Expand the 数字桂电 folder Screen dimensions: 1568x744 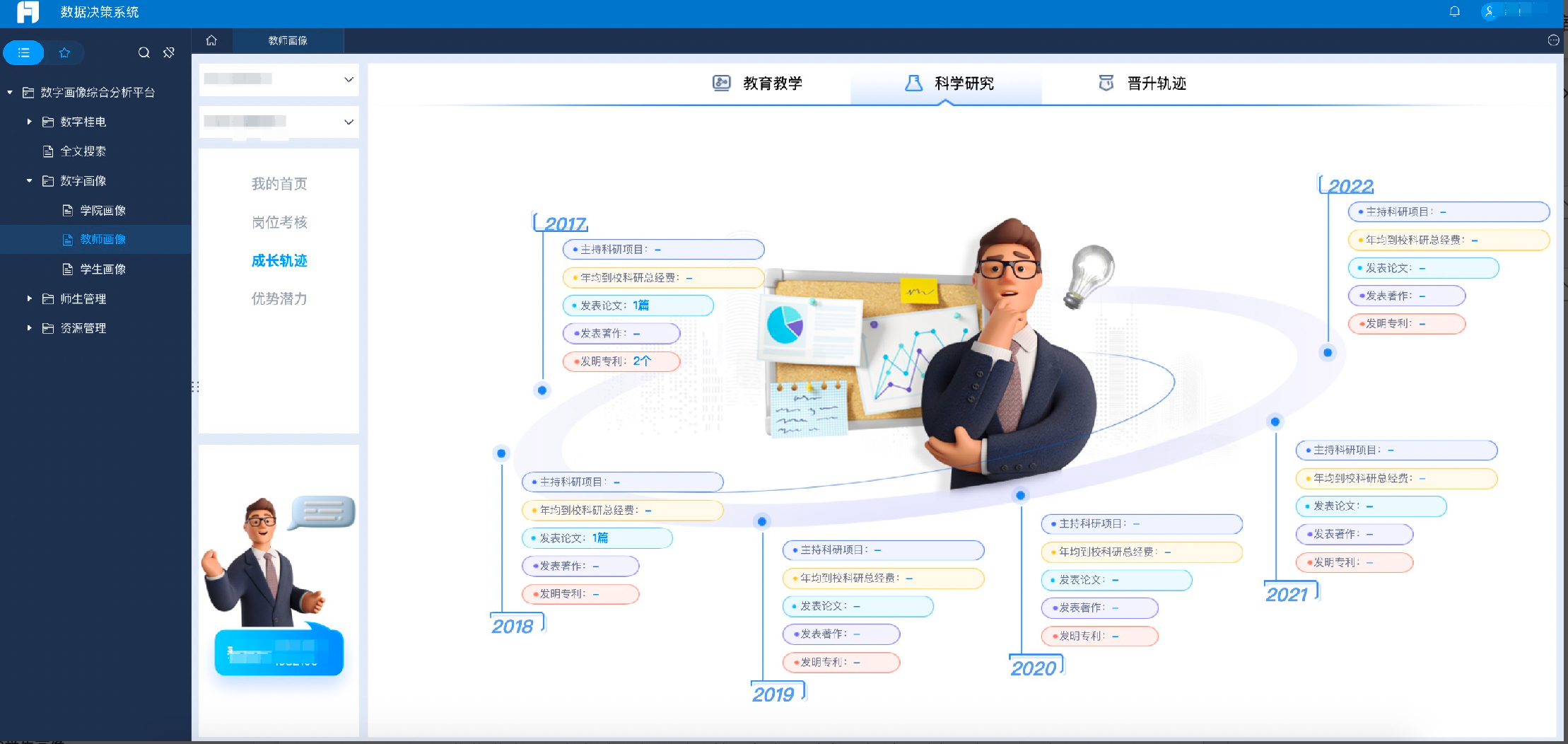tap(29, 122)
